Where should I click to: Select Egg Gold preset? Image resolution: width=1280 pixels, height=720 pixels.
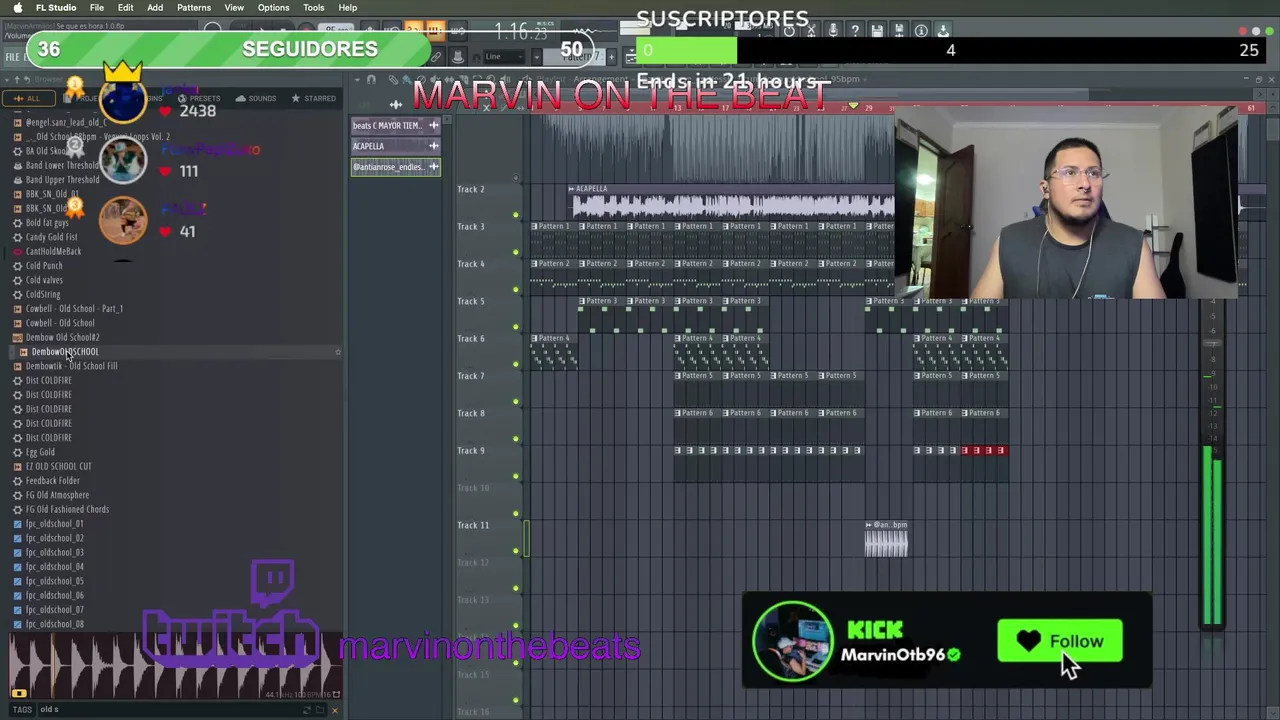click(x=40, y=452)
